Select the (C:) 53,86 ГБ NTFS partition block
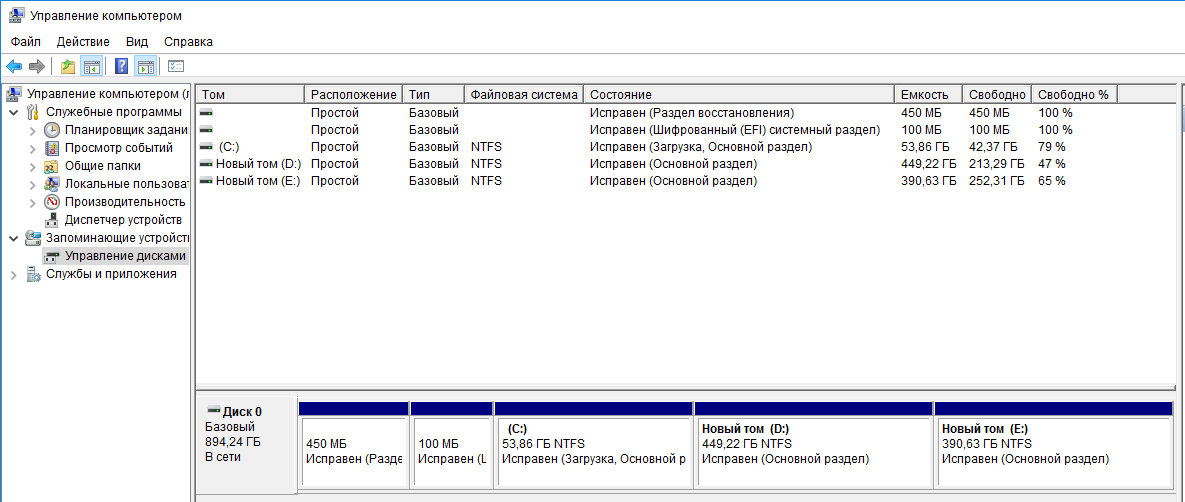 [x=593, y=445]
